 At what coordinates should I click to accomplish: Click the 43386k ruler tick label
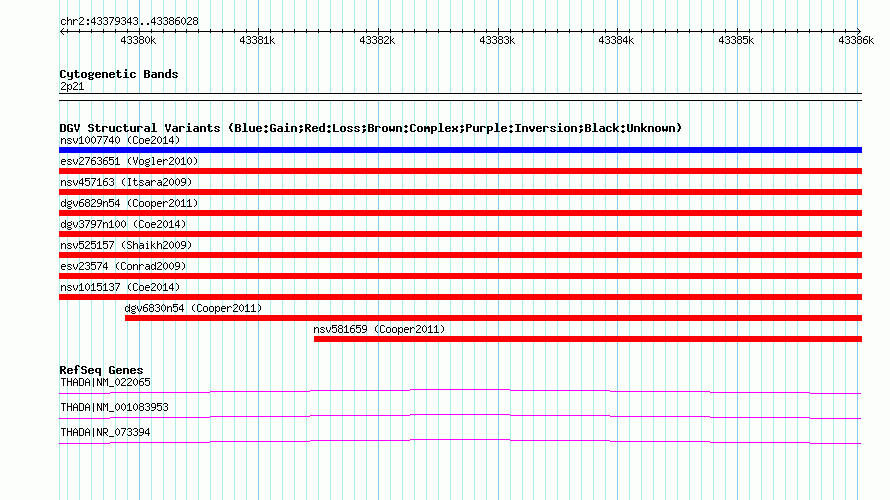tap(856, 41)
